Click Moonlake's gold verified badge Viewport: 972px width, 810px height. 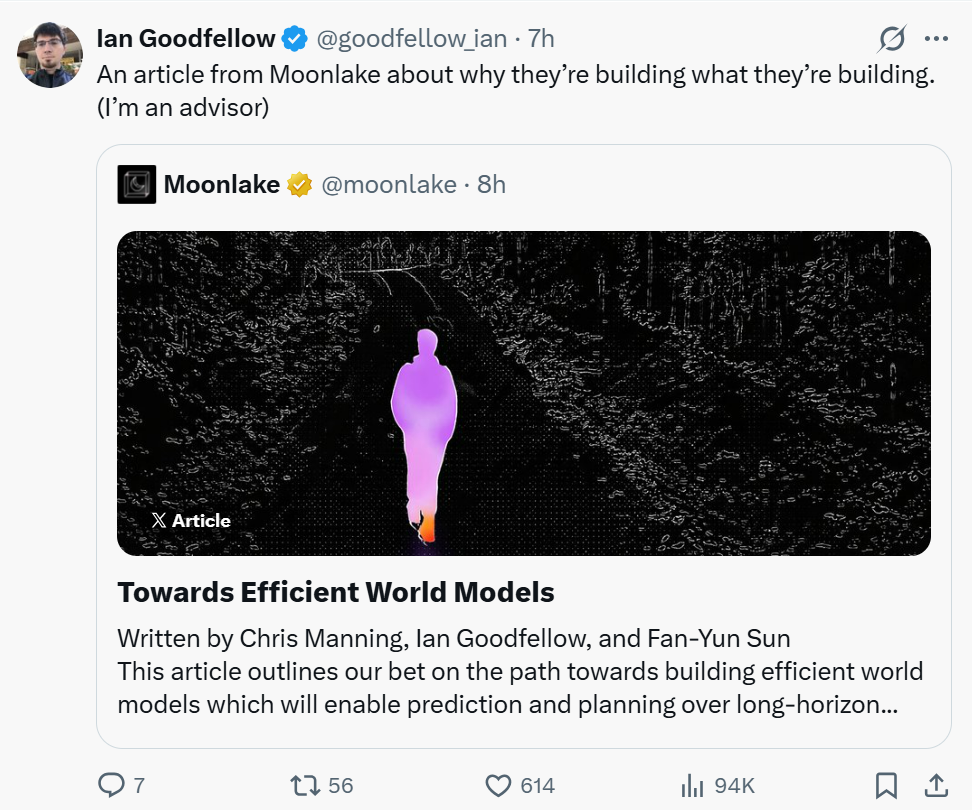pos(300,184)
